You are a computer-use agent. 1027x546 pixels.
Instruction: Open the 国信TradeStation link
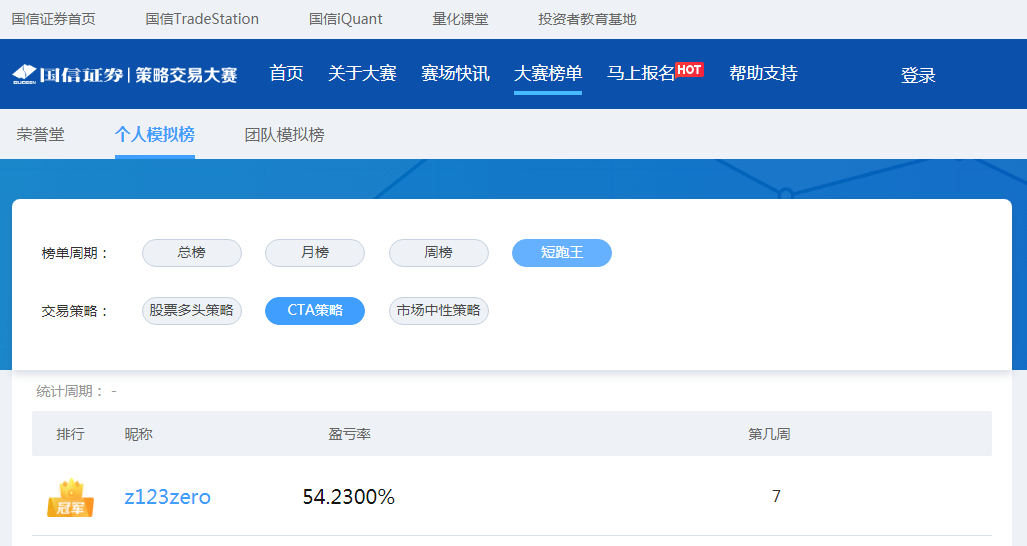pos(202,19)
